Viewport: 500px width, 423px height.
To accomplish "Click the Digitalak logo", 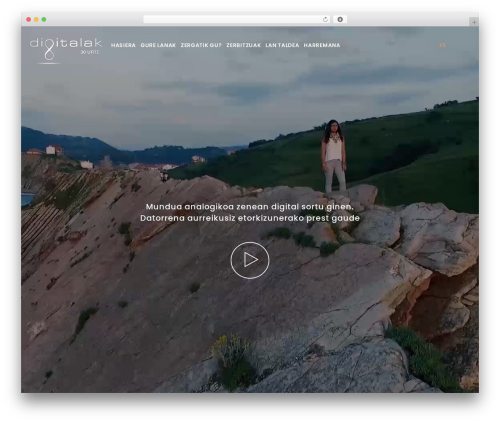I will coord(66,50).
